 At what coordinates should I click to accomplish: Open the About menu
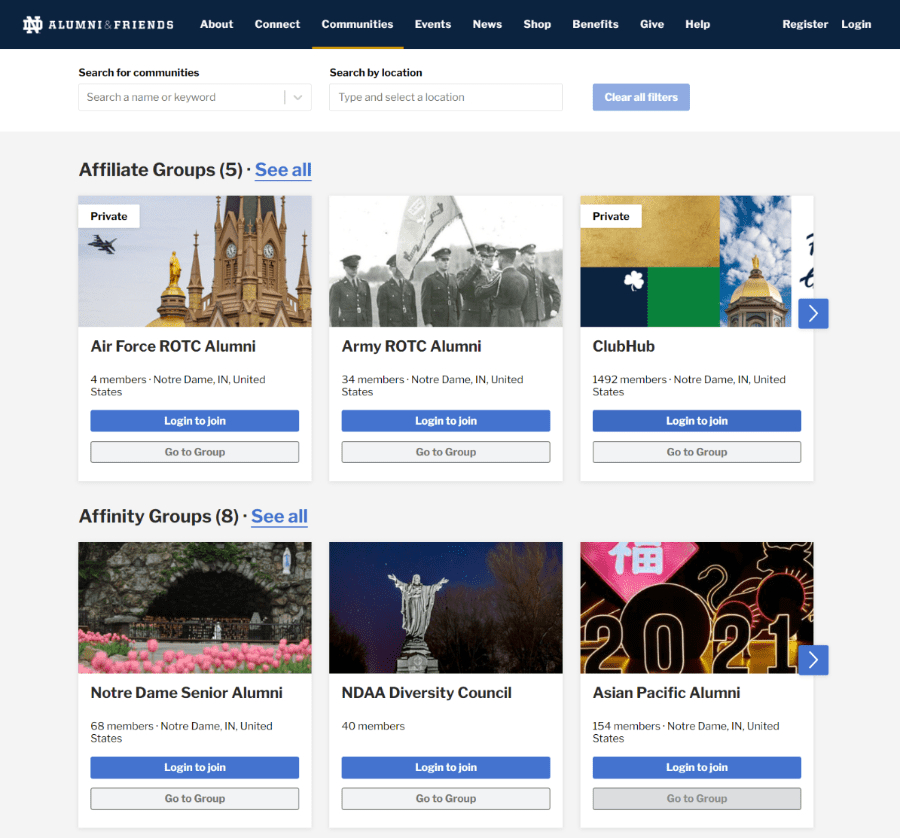click(x=216, y=24)
